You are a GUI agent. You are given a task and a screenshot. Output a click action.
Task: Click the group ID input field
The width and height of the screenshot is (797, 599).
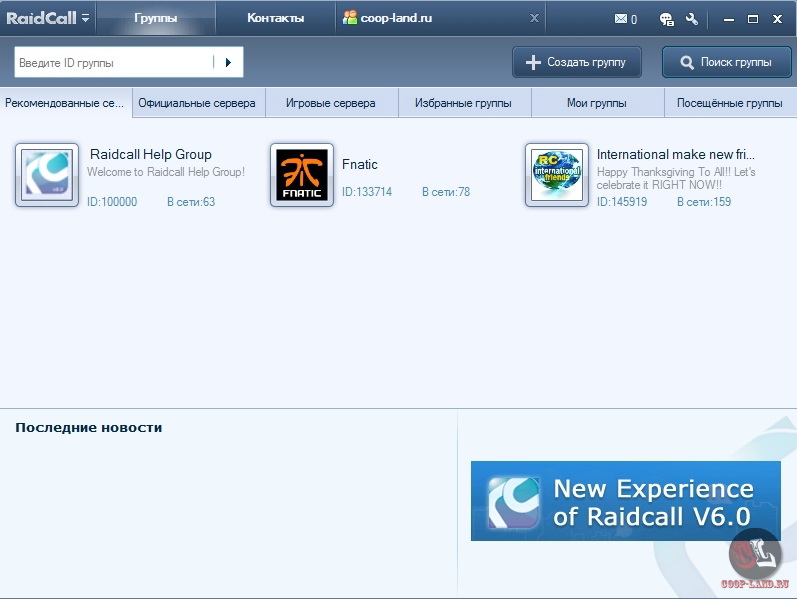tap(113, 62)
